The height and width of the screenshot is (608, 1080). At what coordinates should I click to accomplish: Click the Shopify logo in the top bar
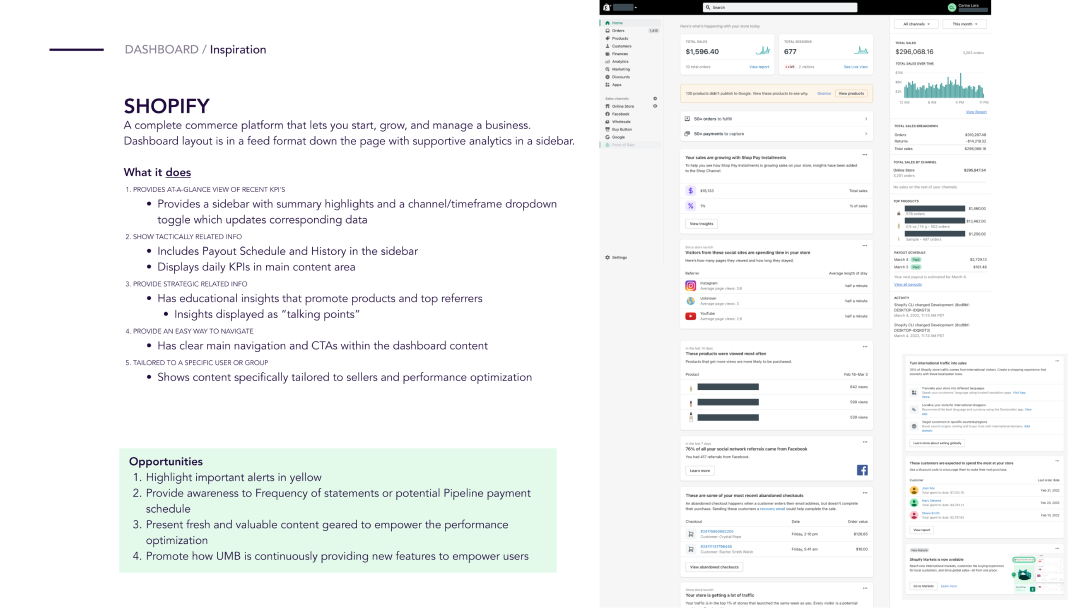coord(607,7)
